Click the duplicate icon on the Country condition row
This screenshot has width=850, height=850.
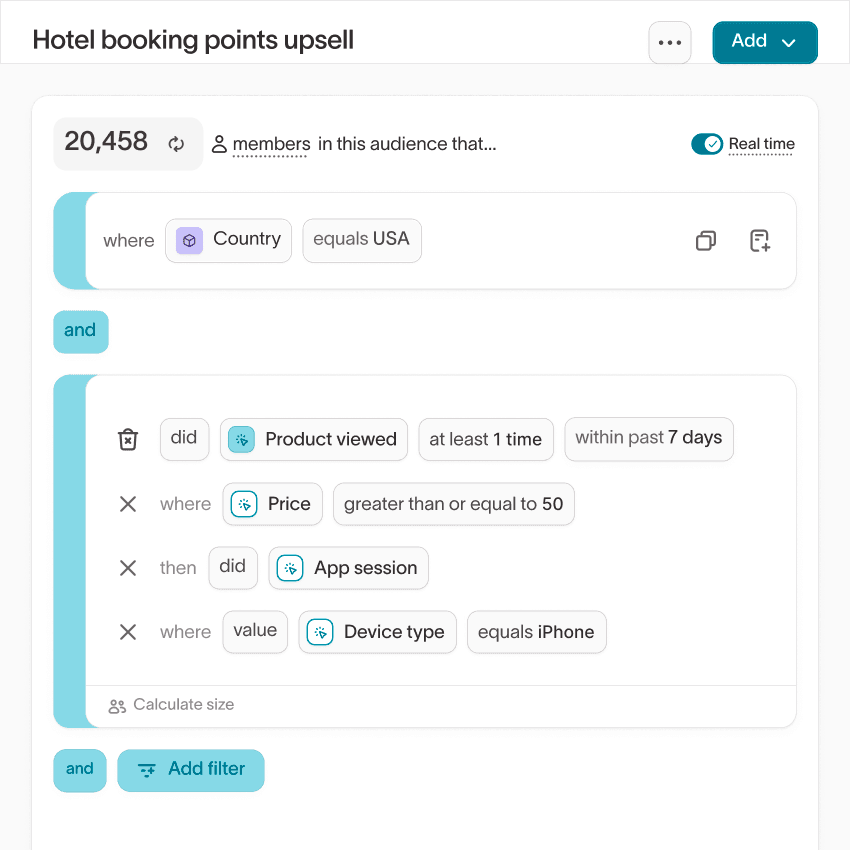click(705, 240)
